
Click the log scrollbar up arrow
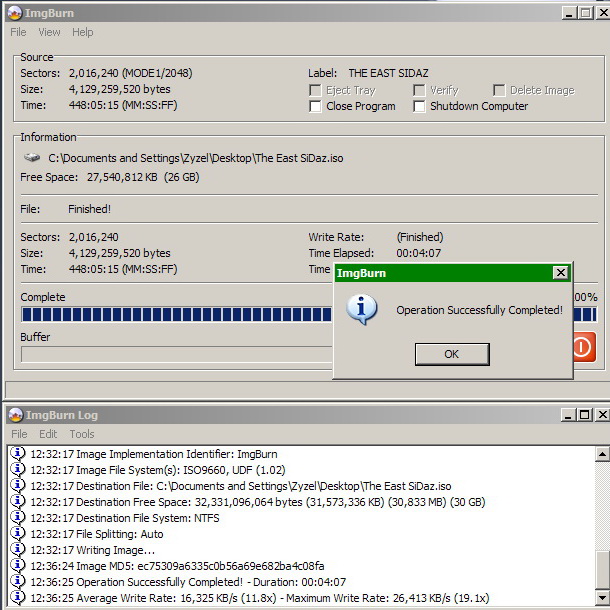[602, 454]
